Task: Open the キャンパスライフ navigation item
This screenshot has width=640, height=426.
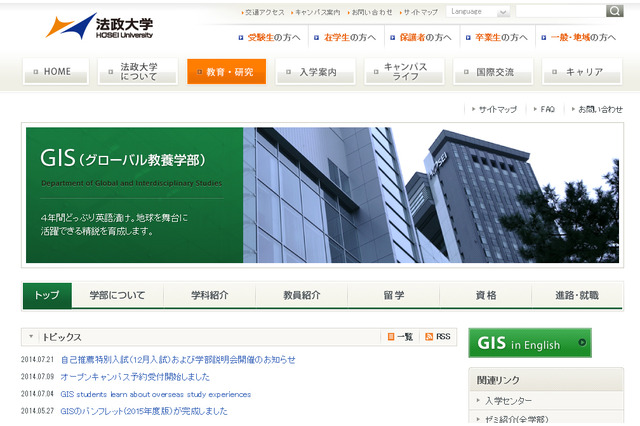Action: 404,71
